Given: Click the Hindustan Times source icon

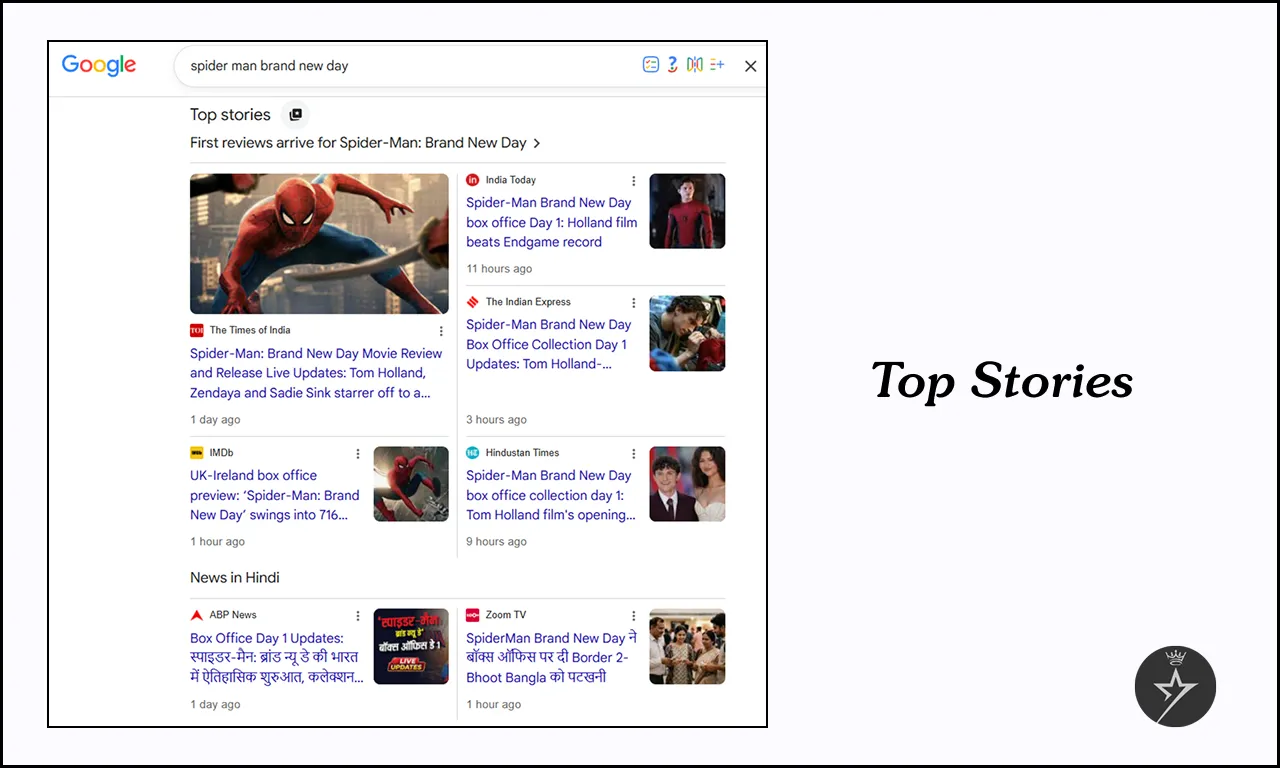Looking at the screenshot, I should [x=473, y=453].
